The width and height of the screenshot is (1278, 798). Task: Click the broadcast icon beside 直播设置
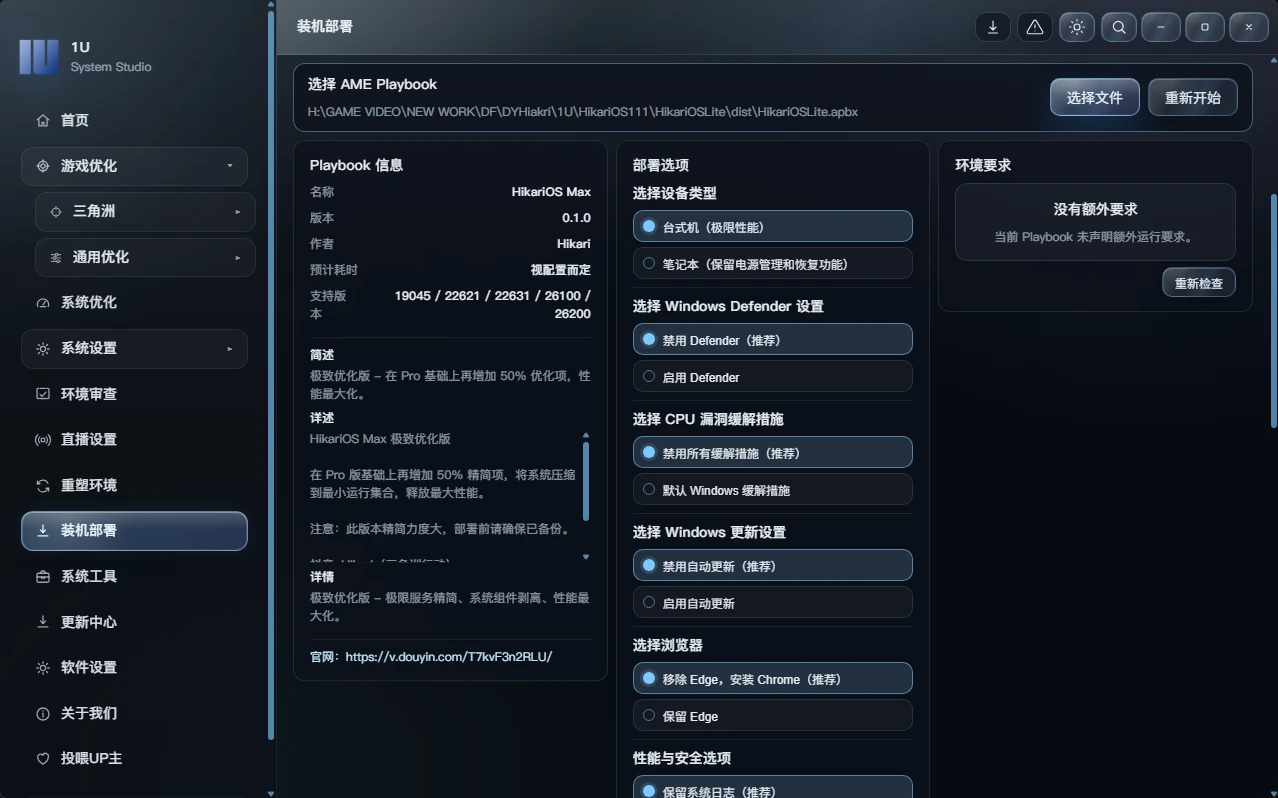pyautogui.click(x=43, y=440)
